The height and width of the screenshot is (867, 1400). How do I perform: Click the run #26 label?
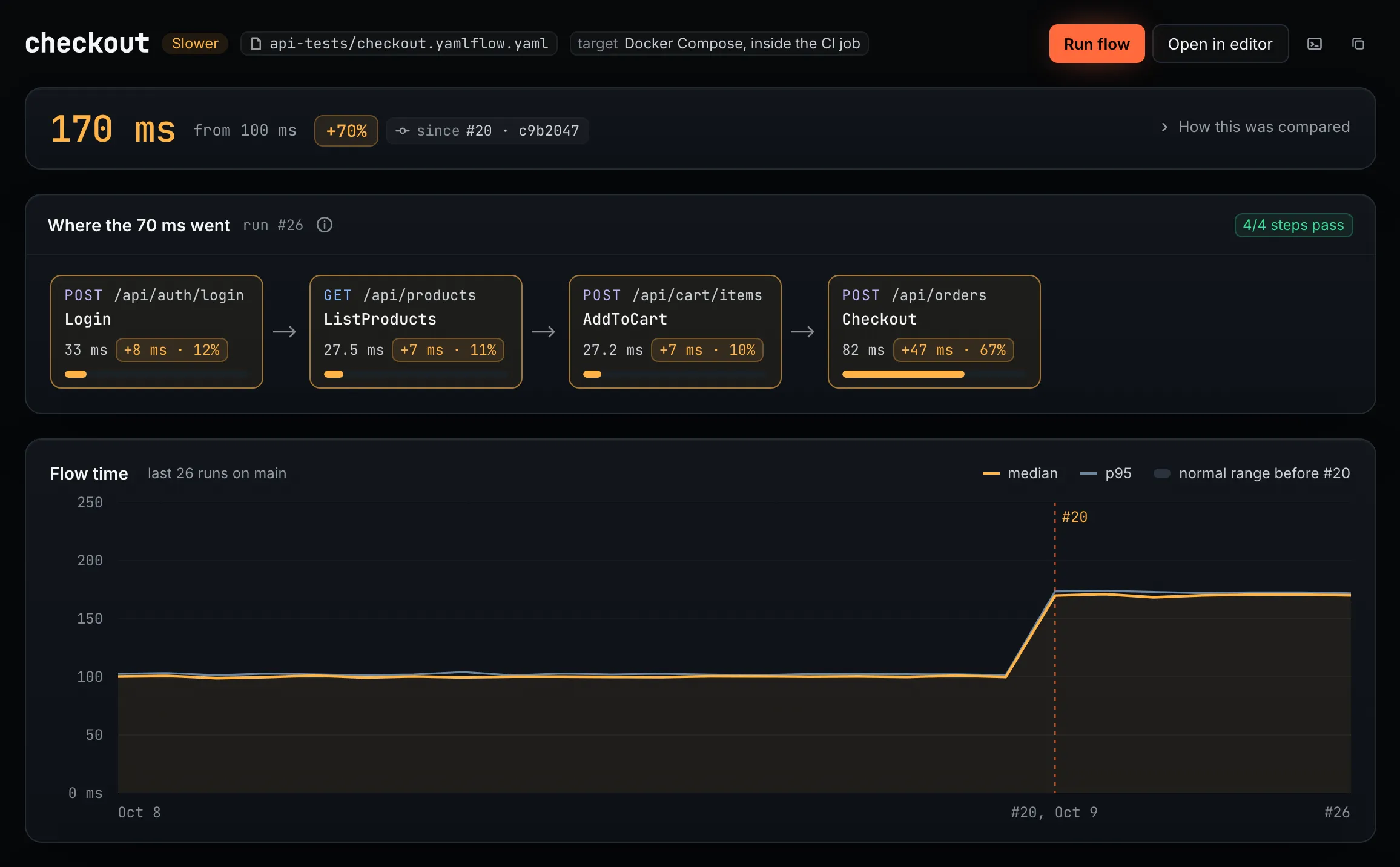(273, 225)
